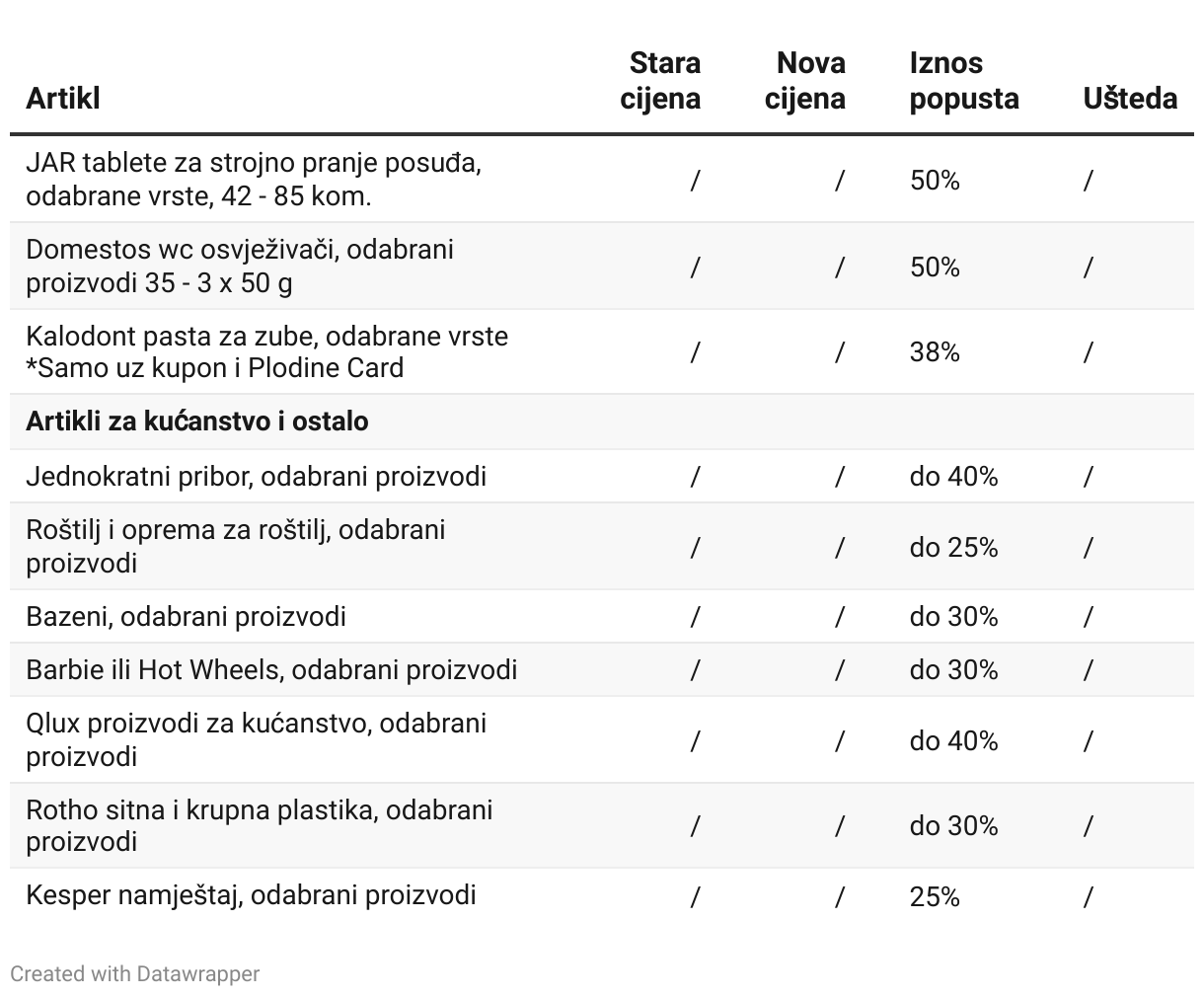Click the Artikli za kućanstvo i ostalo heading
The width and height of the screenshot is (1204, 997).
pyautogui.click(x=197, y=422)
